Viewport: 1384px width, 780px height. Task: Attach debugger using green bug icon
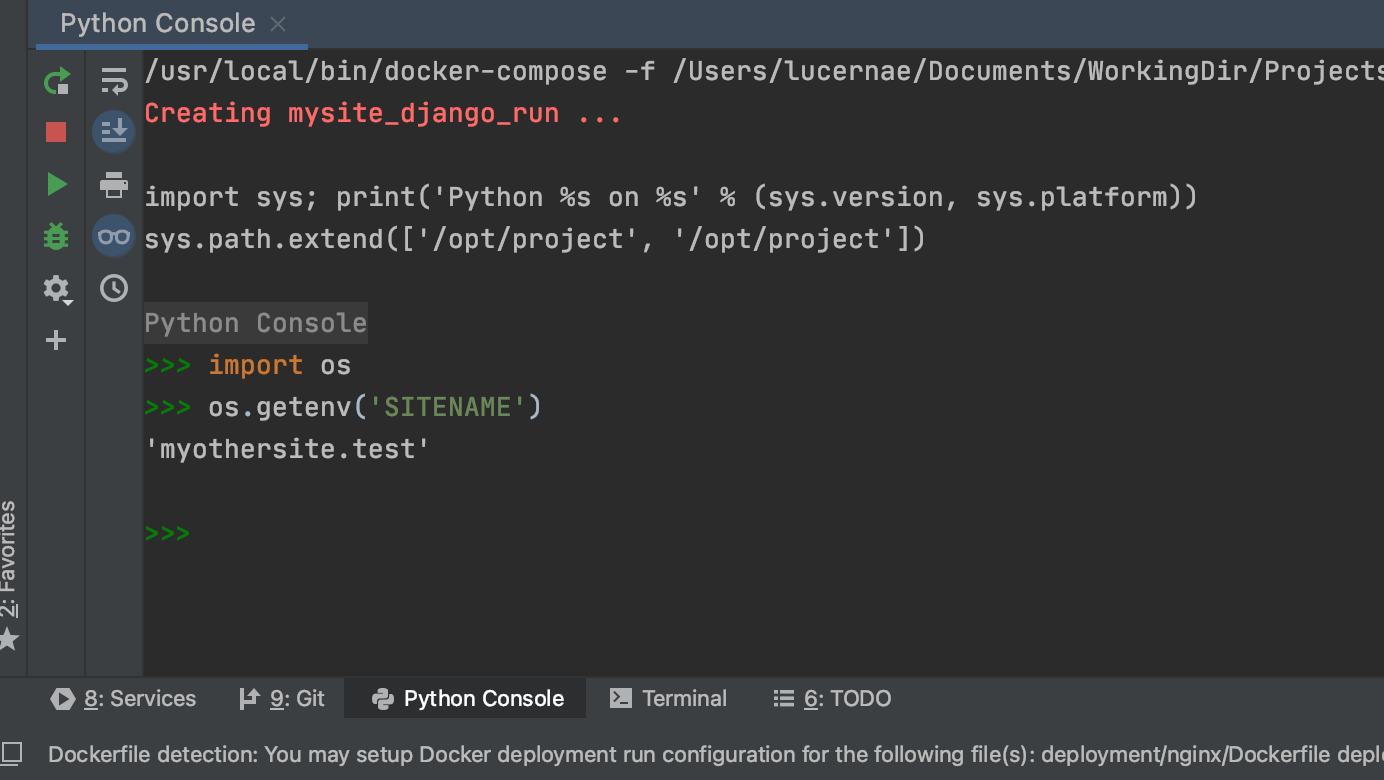click(x=56, y=237)
